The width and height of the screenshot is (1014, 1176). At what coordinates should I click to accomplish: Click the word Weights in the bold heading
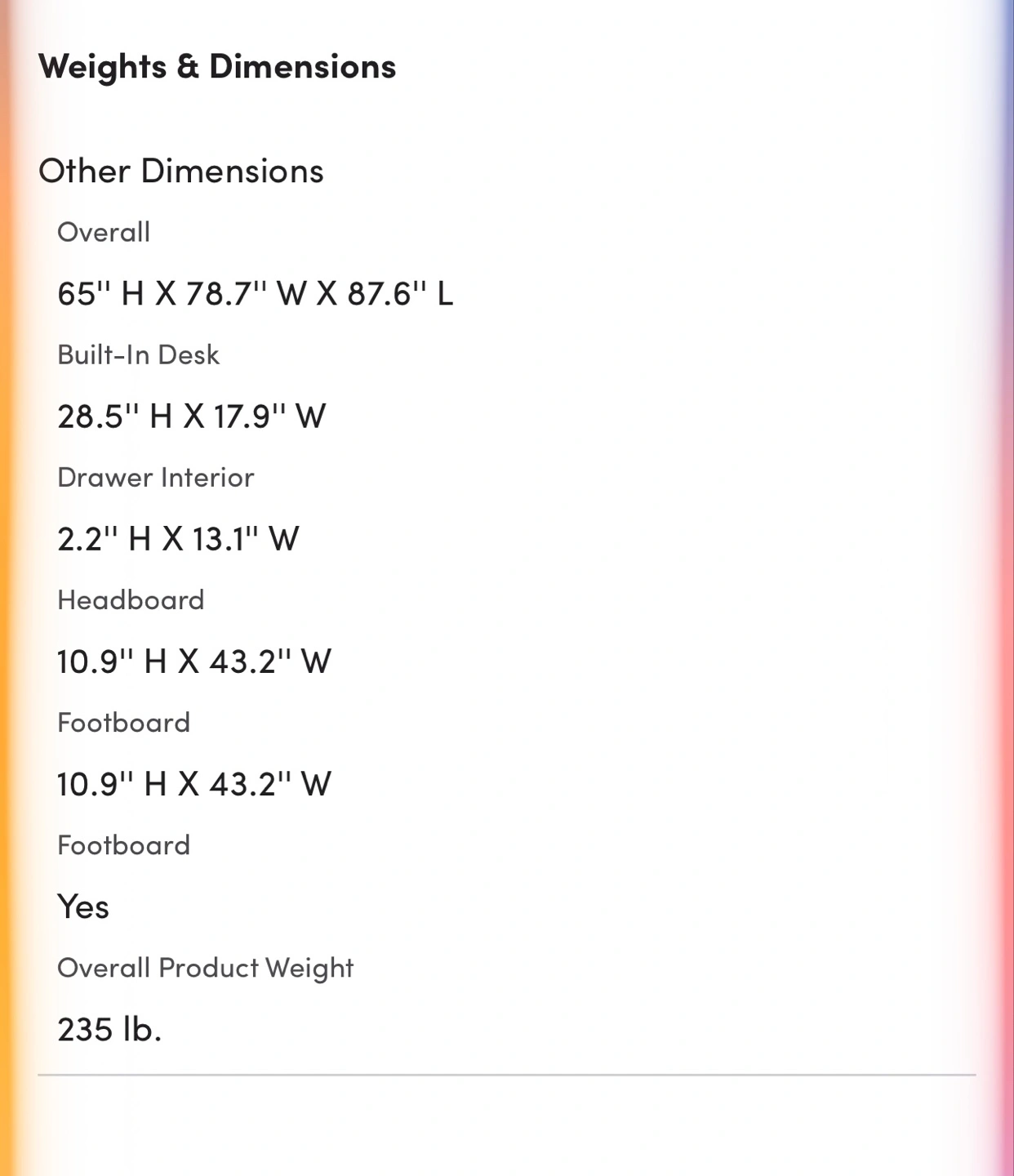[x=102, y=67]
